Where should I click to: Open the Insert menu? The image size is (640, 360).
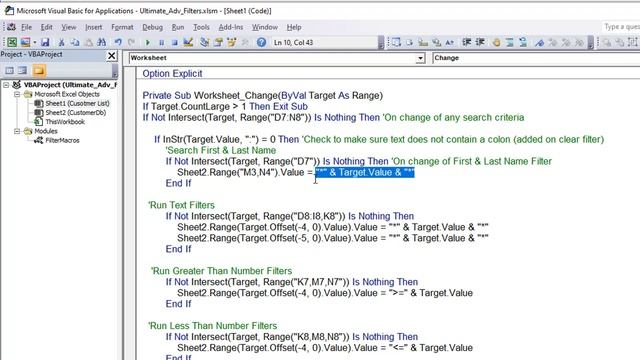tap(93, 27)
